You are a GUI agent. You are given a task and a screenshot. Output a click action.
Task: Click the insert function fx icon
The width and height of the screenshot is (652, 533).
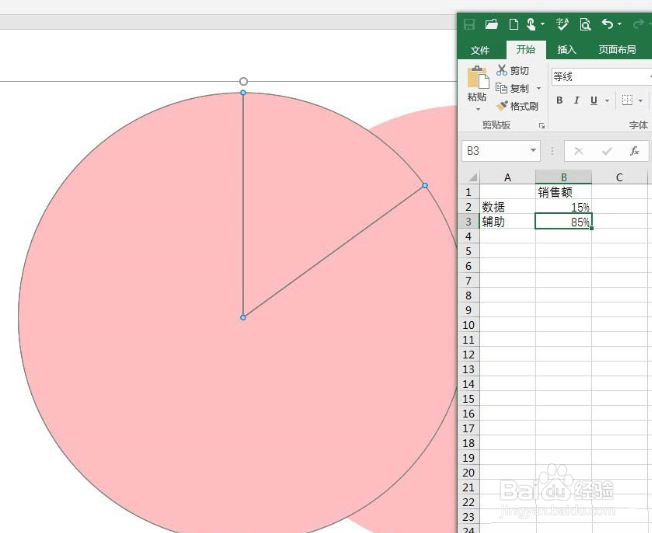coord(635,151)
